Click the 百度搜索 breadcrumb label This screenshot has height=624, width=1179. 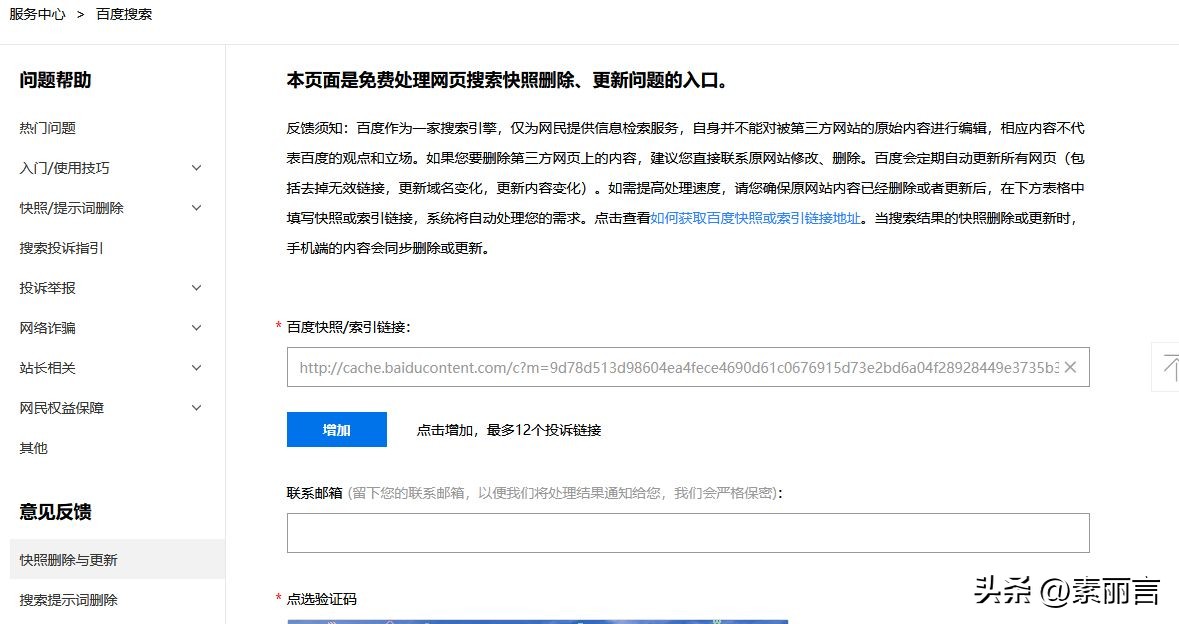tap(124, 14)
